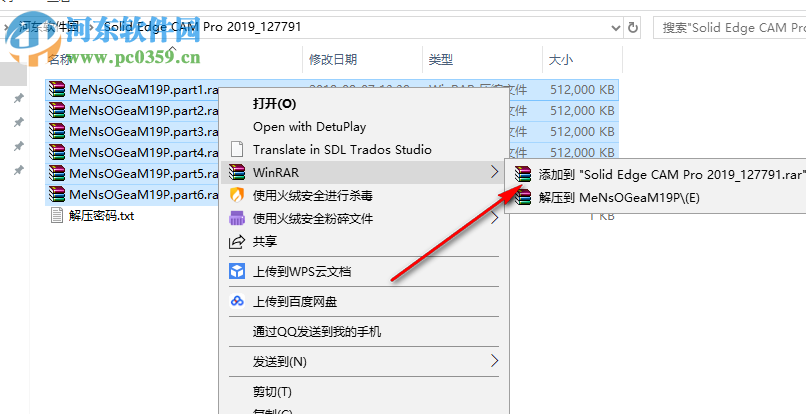Viewport: 806px width, 414px height.
Task: Click WinRAR icon in context menu
Action: pyautogui.click(x=237, y=172)
